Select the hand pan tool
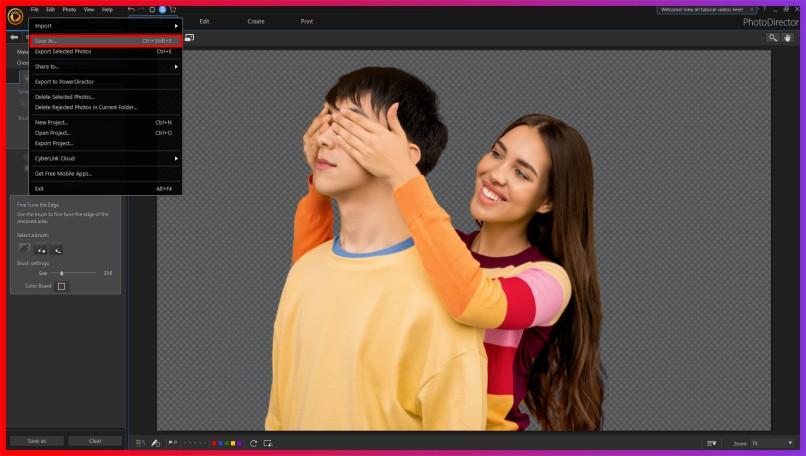The image size is (806, 456). 788,37
